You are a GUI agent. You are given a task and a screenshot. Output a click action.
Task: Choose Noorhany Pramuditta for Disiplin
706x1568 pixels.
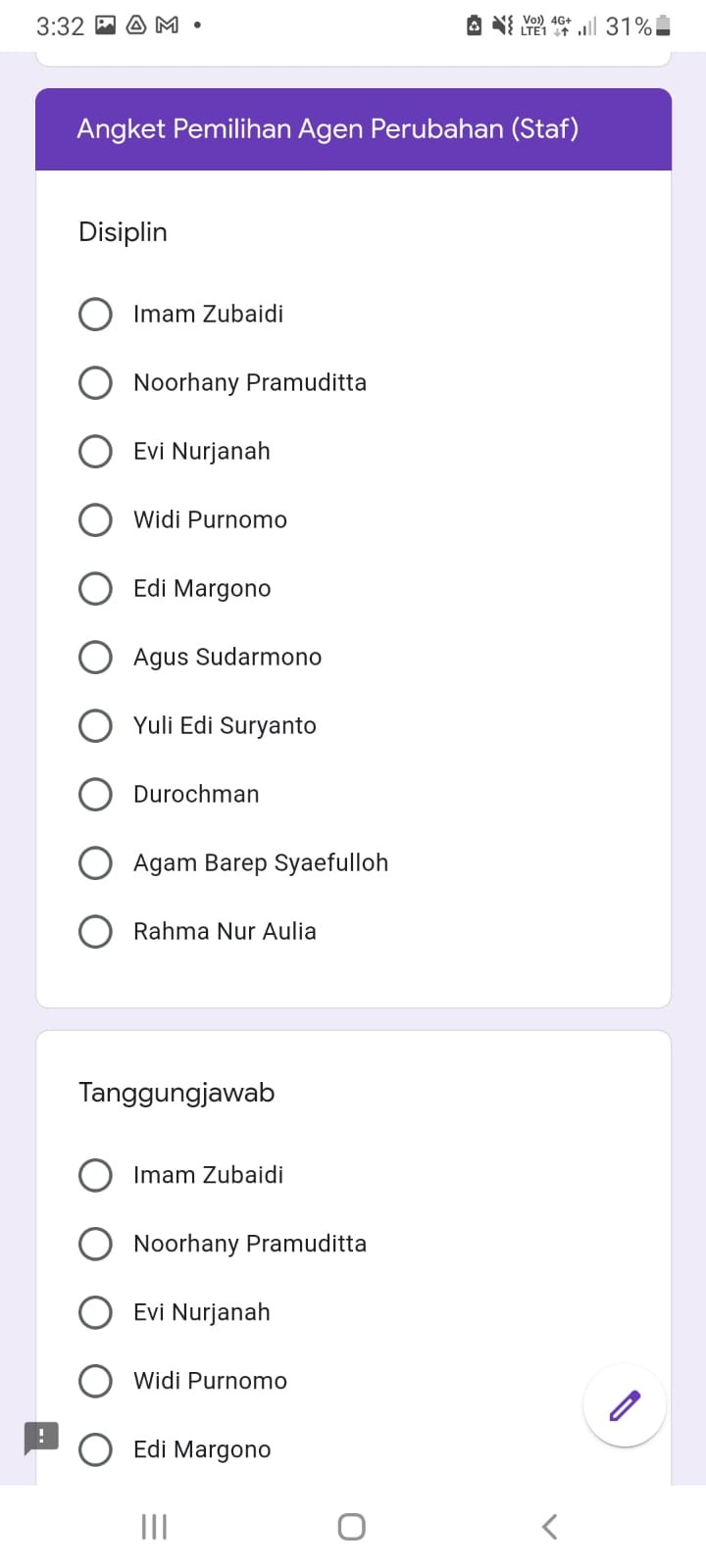pos(95,383)
